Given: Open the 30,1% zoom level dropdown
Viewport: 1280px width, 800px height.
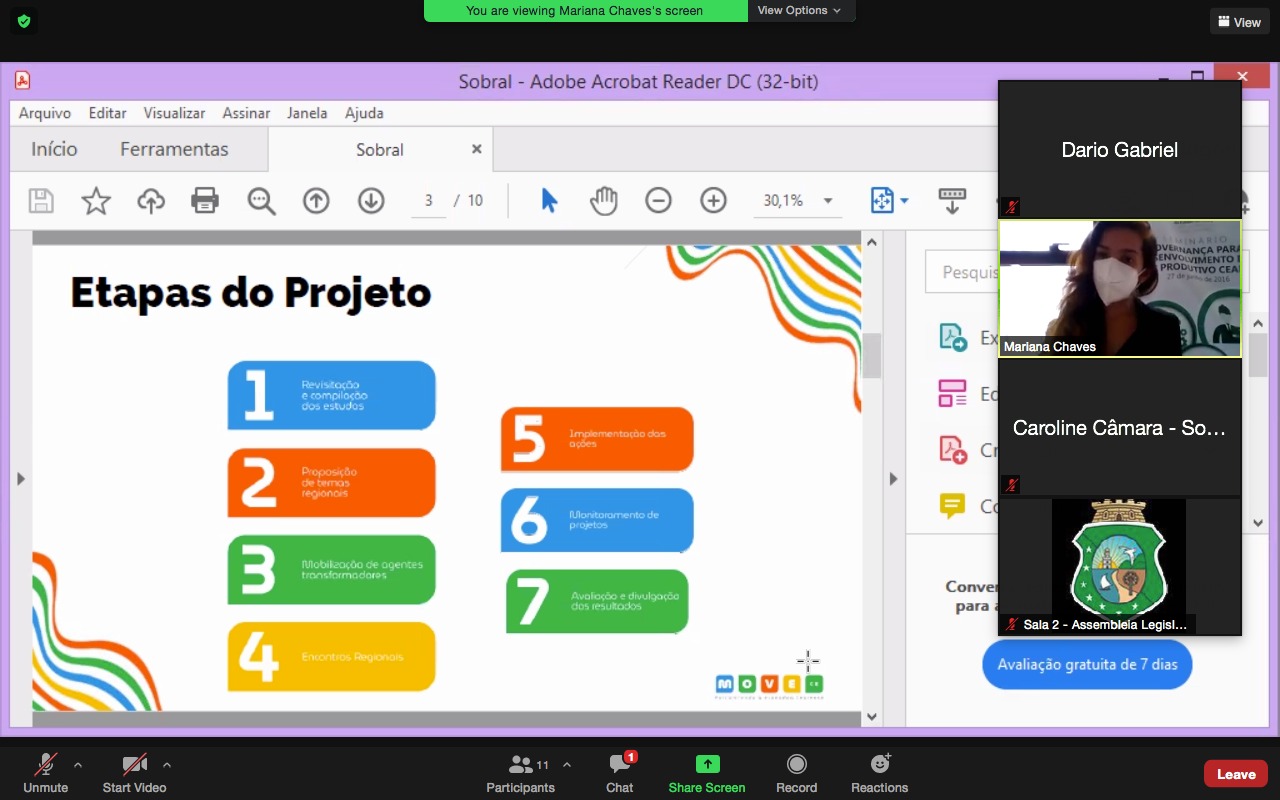Looking at the screenshot, I should coord(827,201).
